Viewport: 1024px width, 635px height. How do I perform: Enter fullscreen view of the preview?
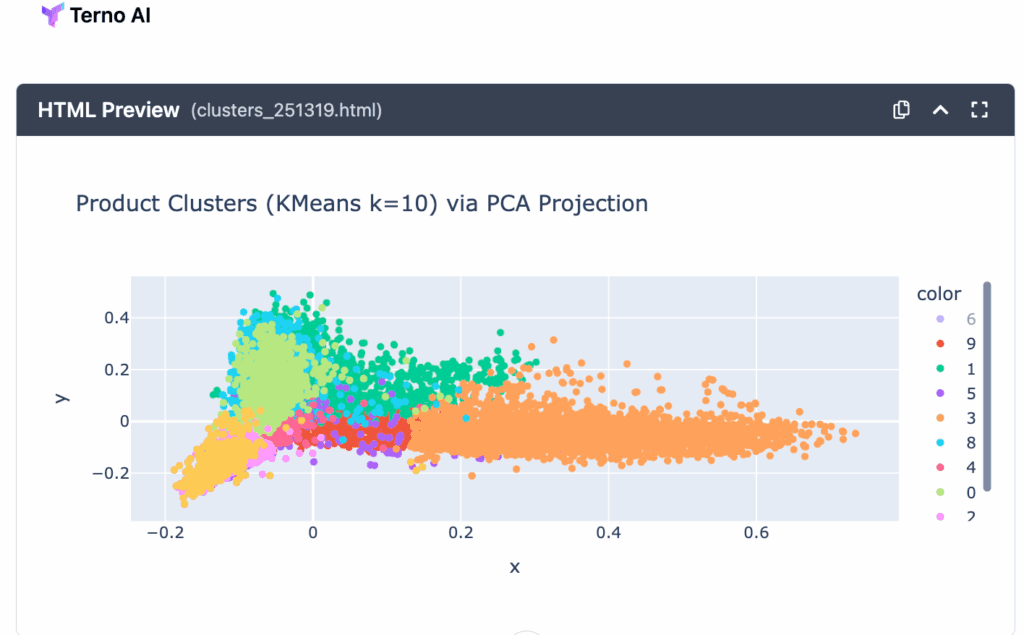point(979,110)
